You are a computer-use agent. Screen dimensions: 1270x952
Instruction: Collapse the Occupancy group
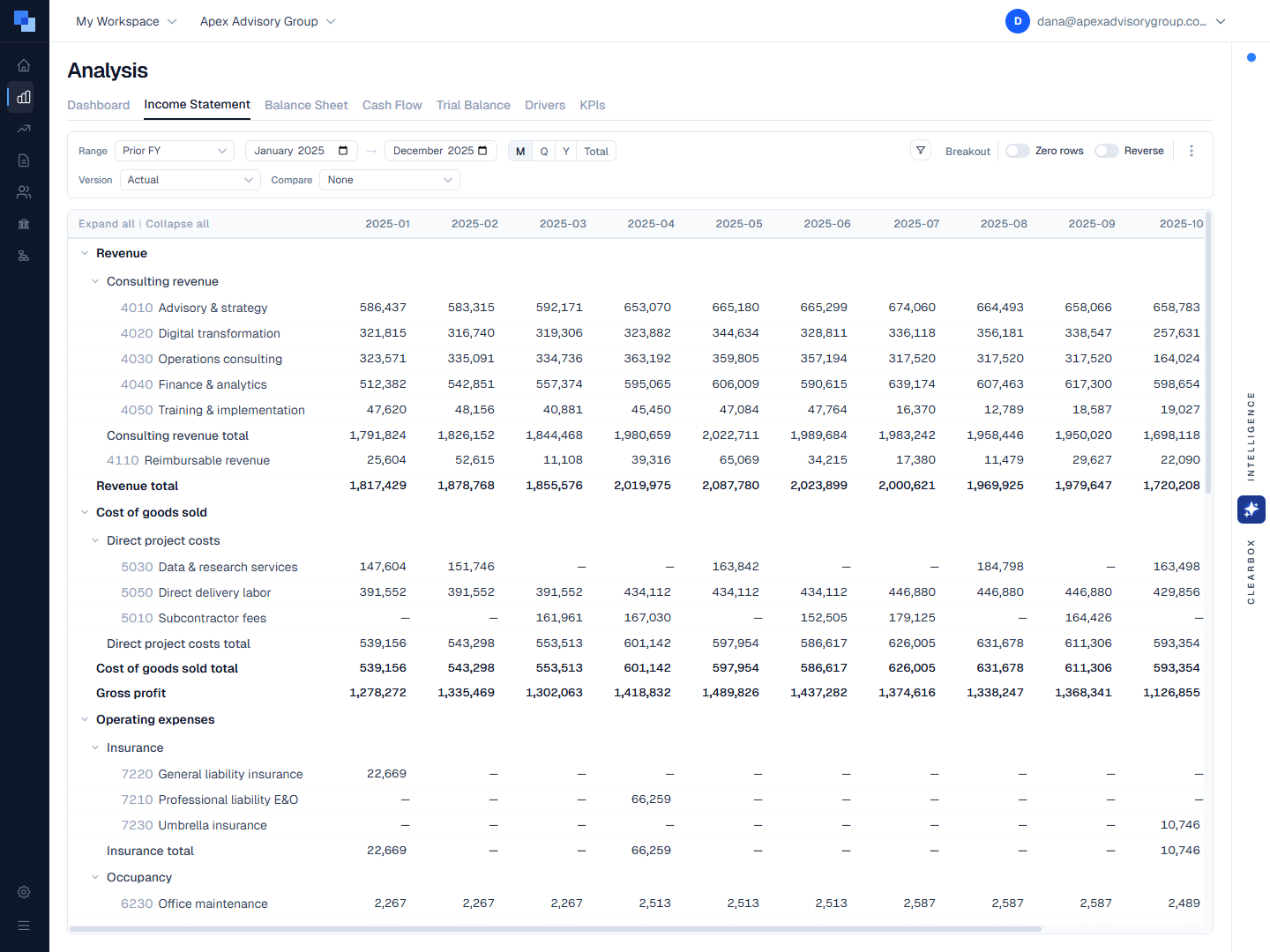pos(95,877)
